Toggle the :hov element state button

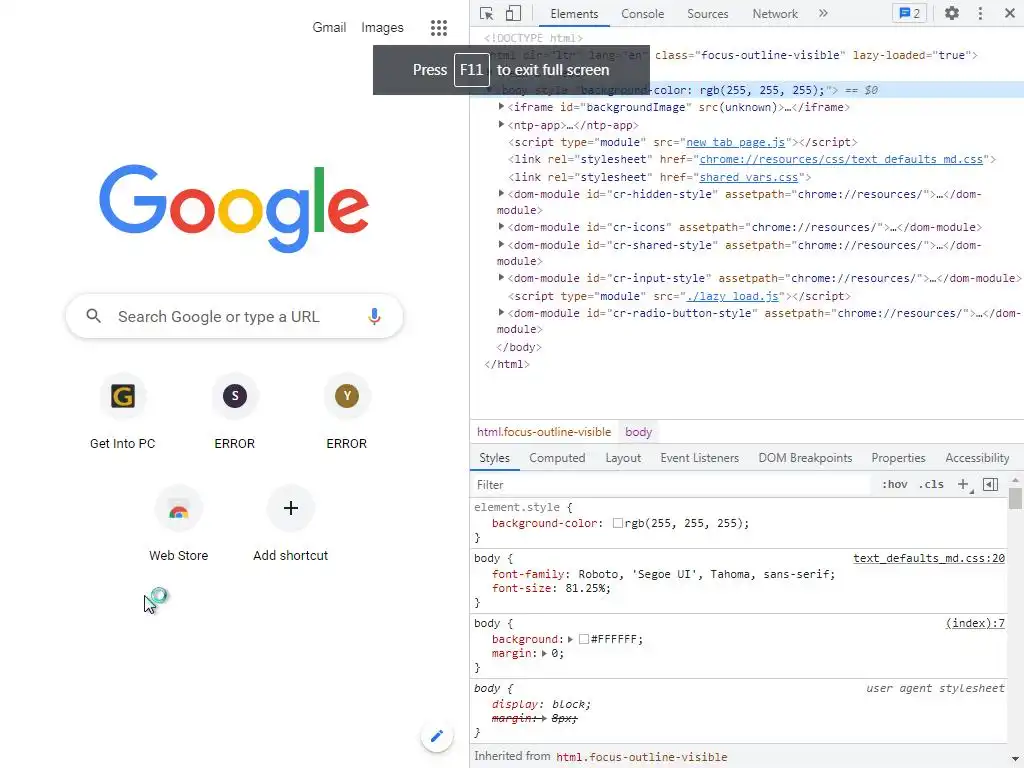point(894,484)
